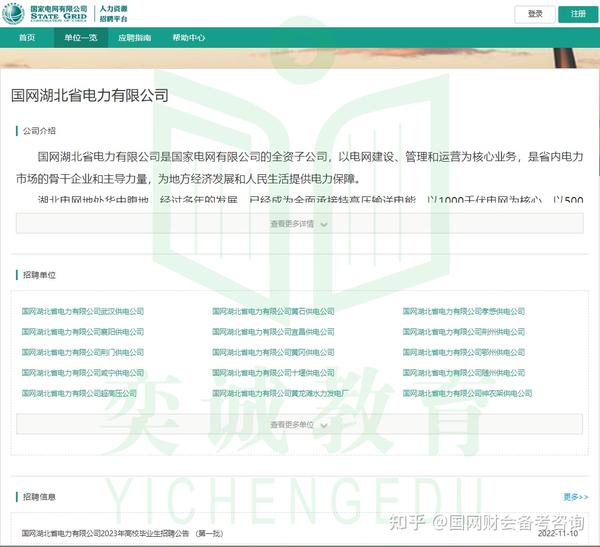Expand 查看更多详情 company introduction
600x547 pixels.
pos(300,224)
